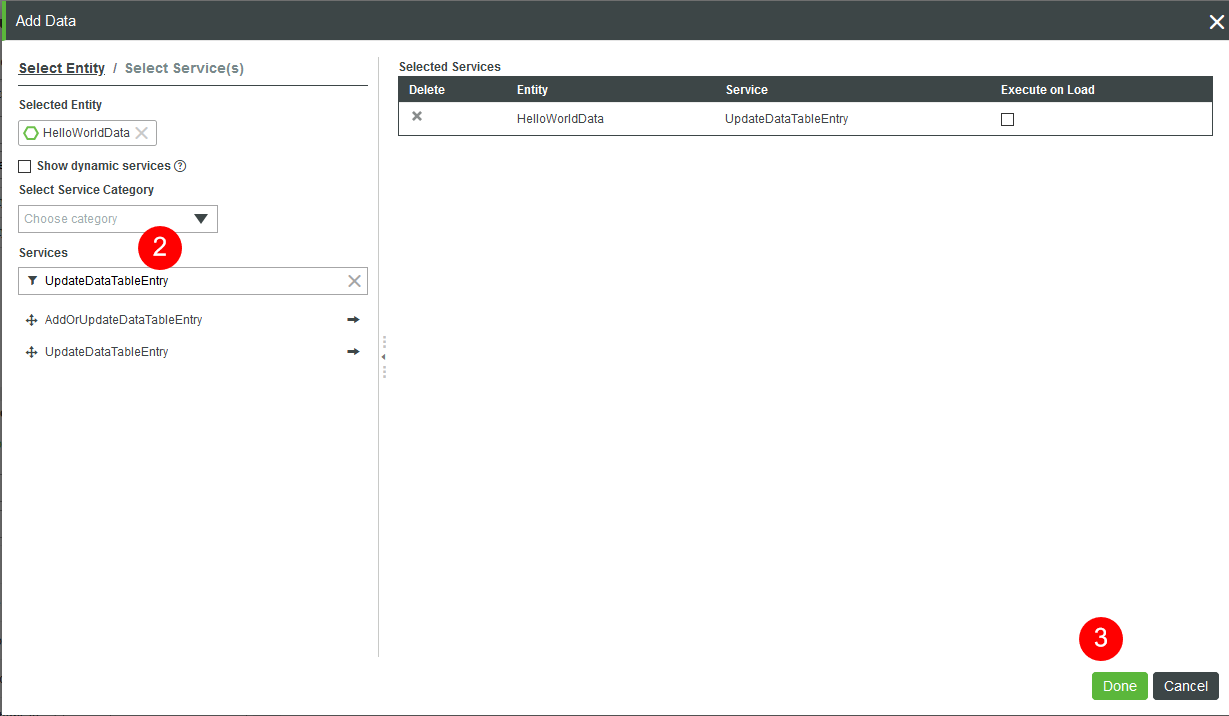This screenshot has height=716, width=1229.
Task: Check Execute on Load for UpdateDataTableEntry
Action: [1007, 119]
